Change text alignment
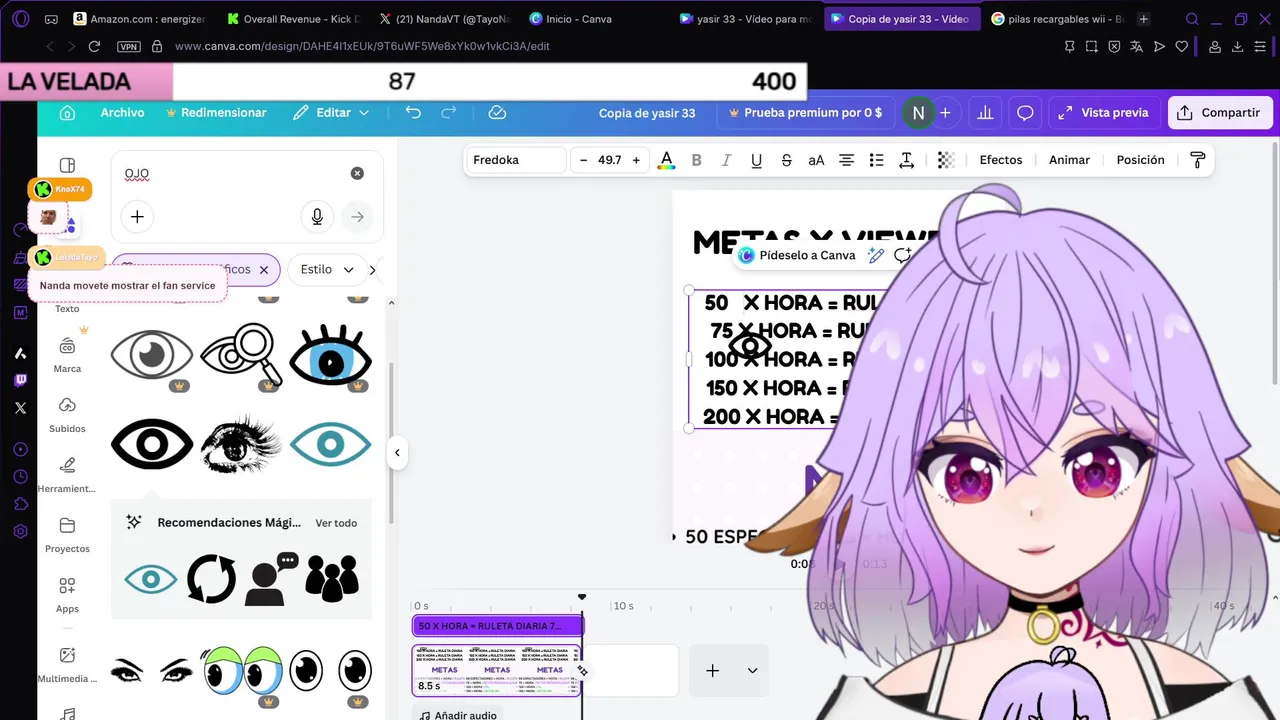The width and height of the screenshot is (1280, 720). click(x=846, y=160)
